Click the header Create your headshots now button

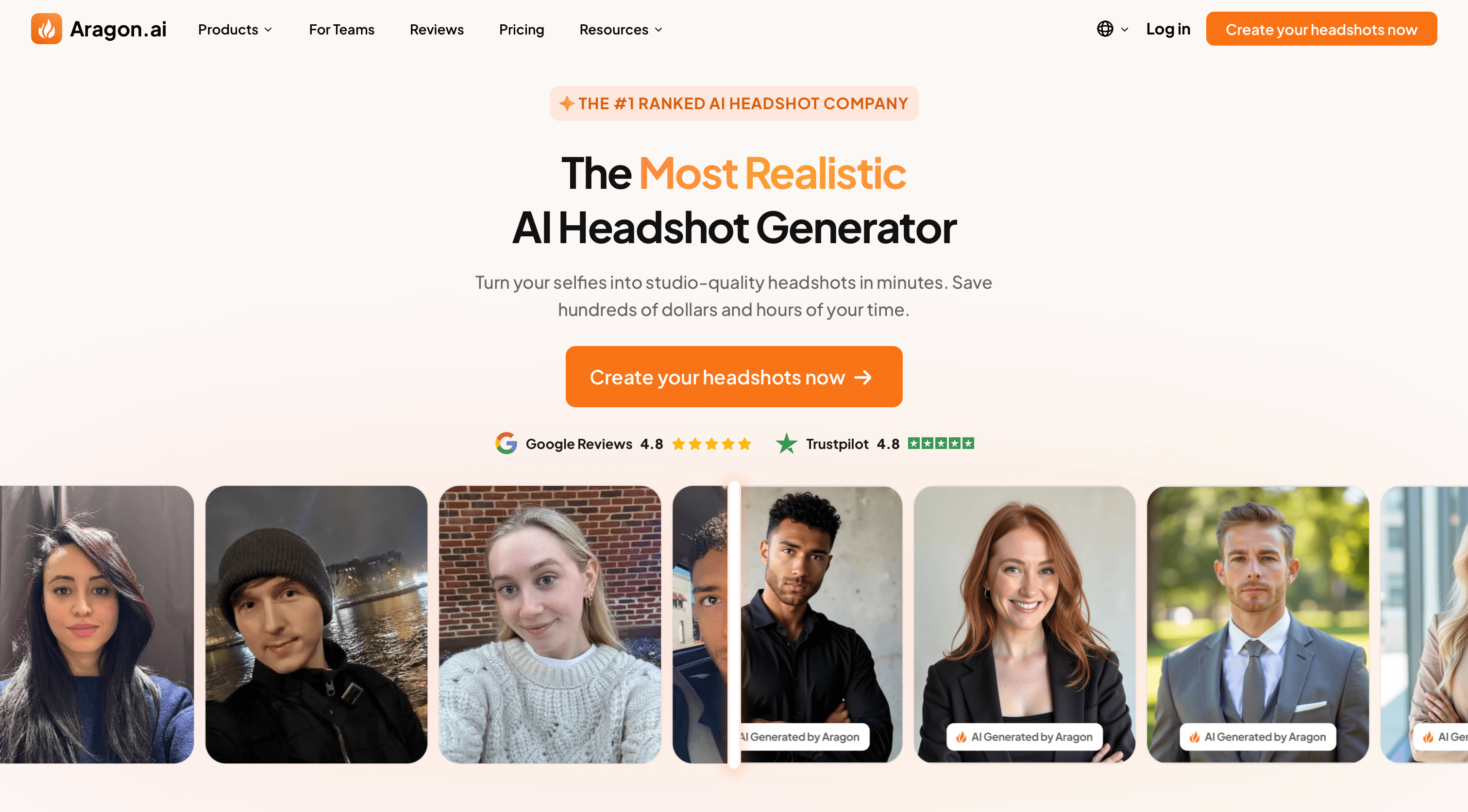pos(1321,29)
